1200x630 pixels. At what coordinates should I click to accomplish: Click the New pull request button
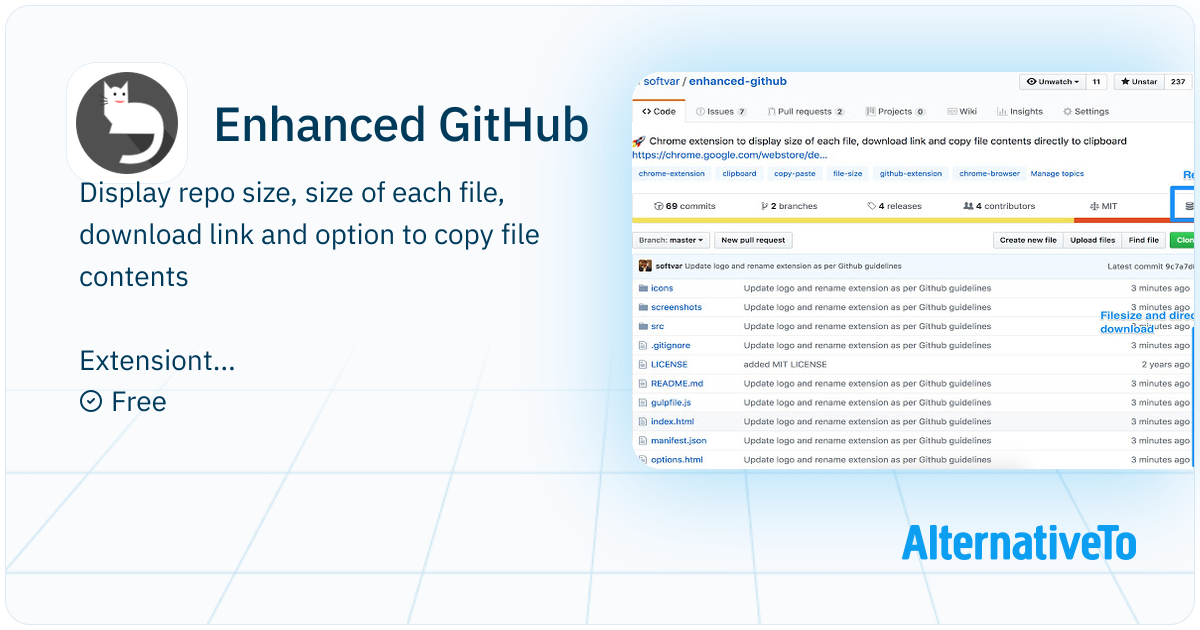point(755,240)
